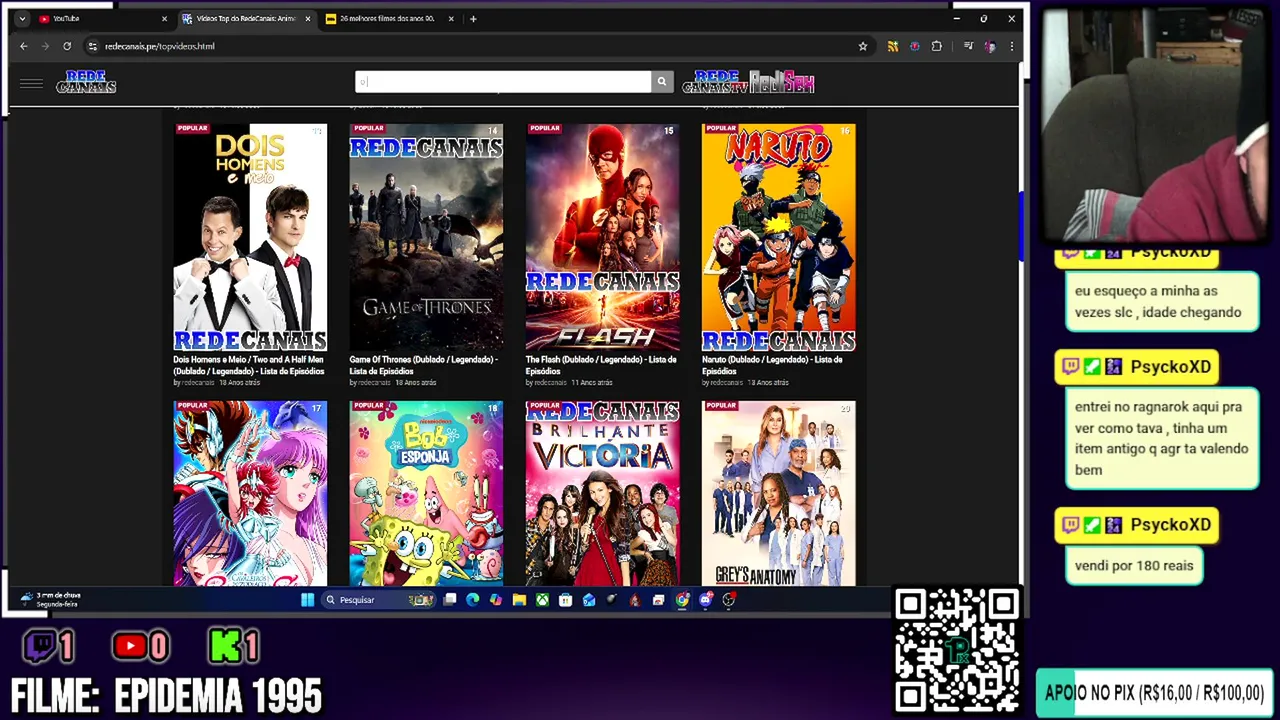Open the RedeCanais TV logo link

pos(714,82)
